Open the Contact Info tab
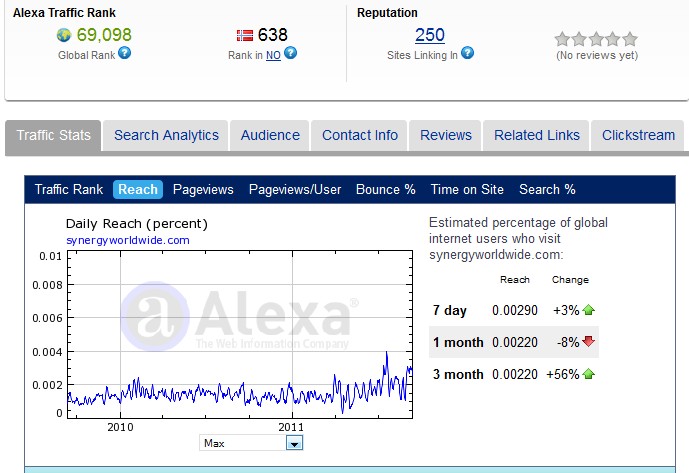 pyautogui.click(x=360, y=135)
